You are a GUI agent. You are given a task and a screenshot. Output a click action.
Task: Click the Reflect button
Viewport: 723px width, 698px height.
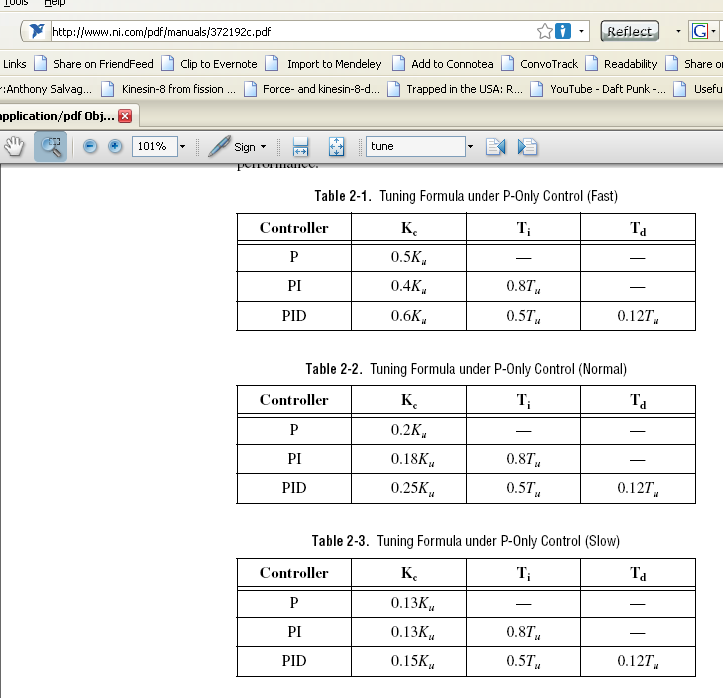pos(630,32)
